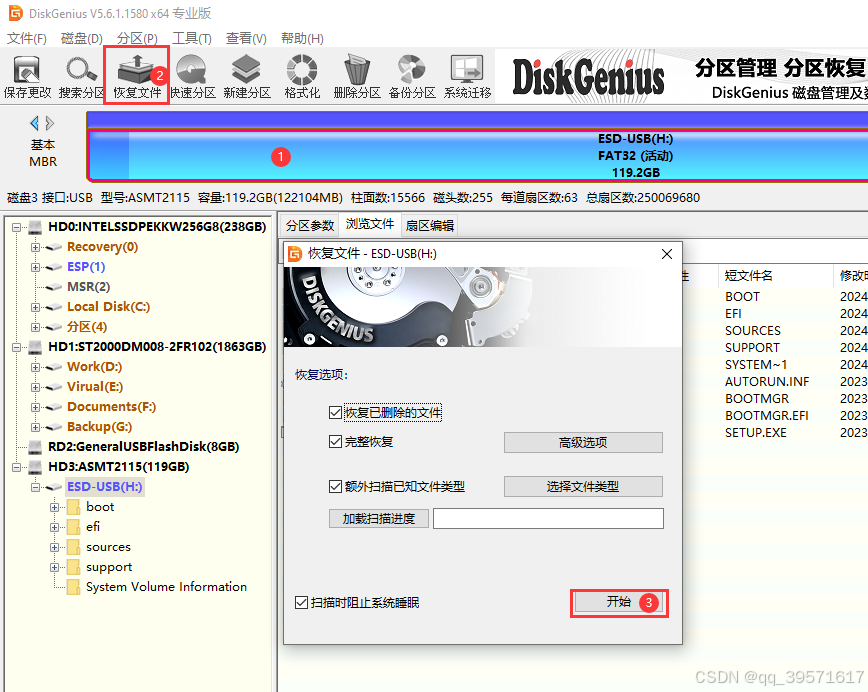
Task: Expand the Local Disk(C:) node
Action: click(x=35, y=307)
